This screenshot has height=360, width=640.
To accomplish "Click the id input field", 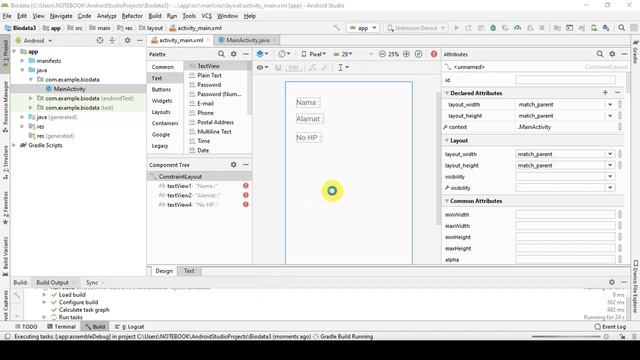I will tap(565, 80).
